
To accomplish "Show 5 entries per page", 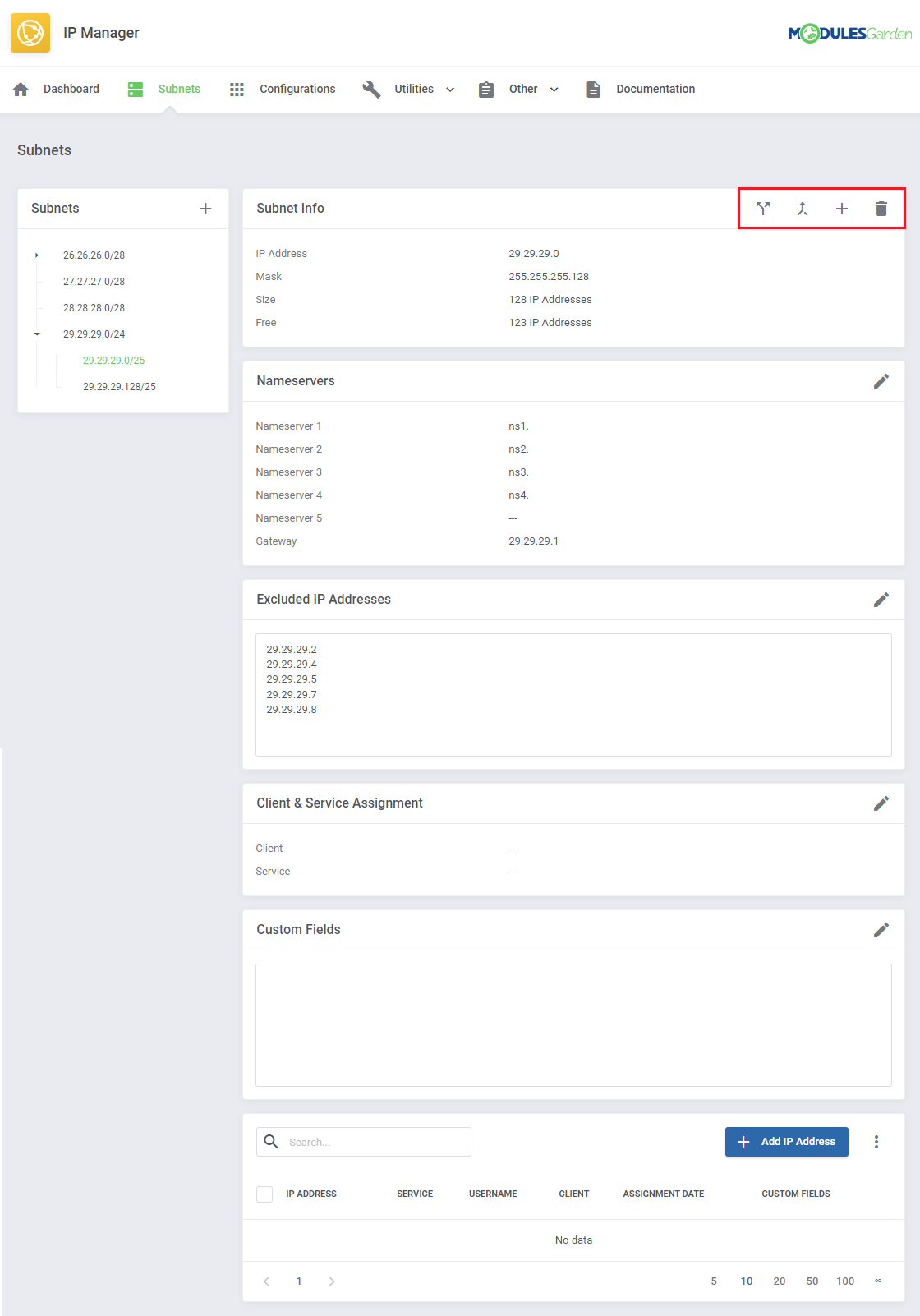I will [714, 1281].
